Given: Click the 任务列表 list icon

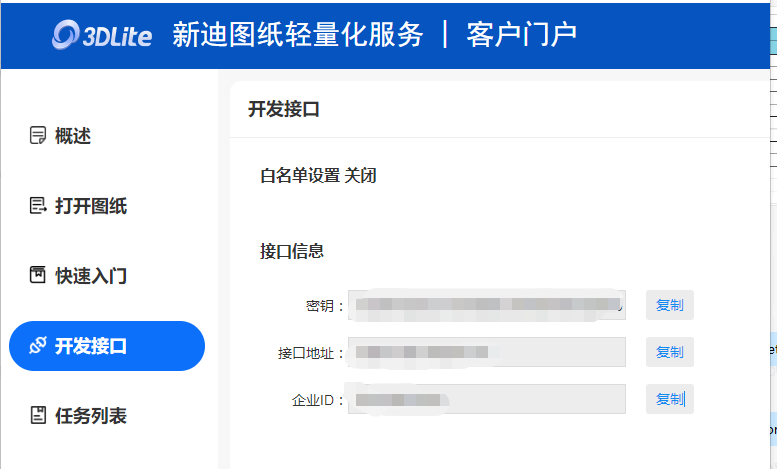Looking at the screenshot, I should click(38, 415).
